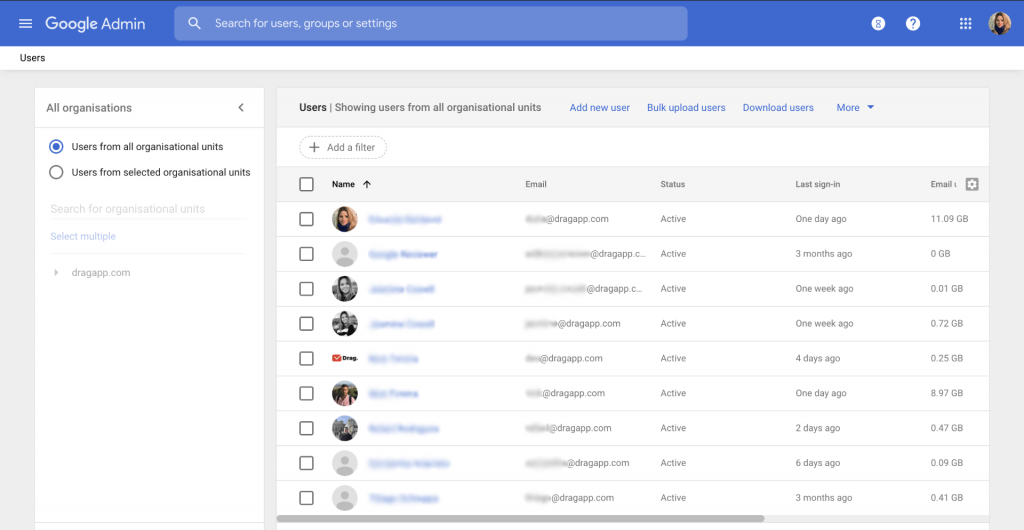Click the Drag logo user avatar
The height and width of the screenshot is (530, 1024).
(345, 358)
